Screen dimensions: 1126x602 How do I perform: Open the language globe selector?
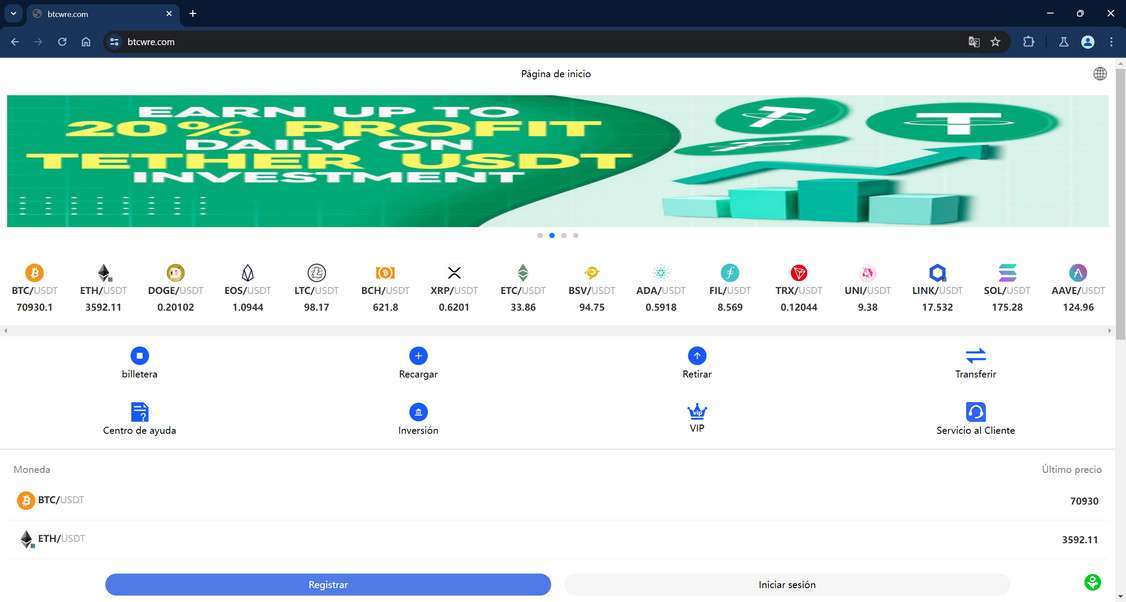(x=1100, y=73)
